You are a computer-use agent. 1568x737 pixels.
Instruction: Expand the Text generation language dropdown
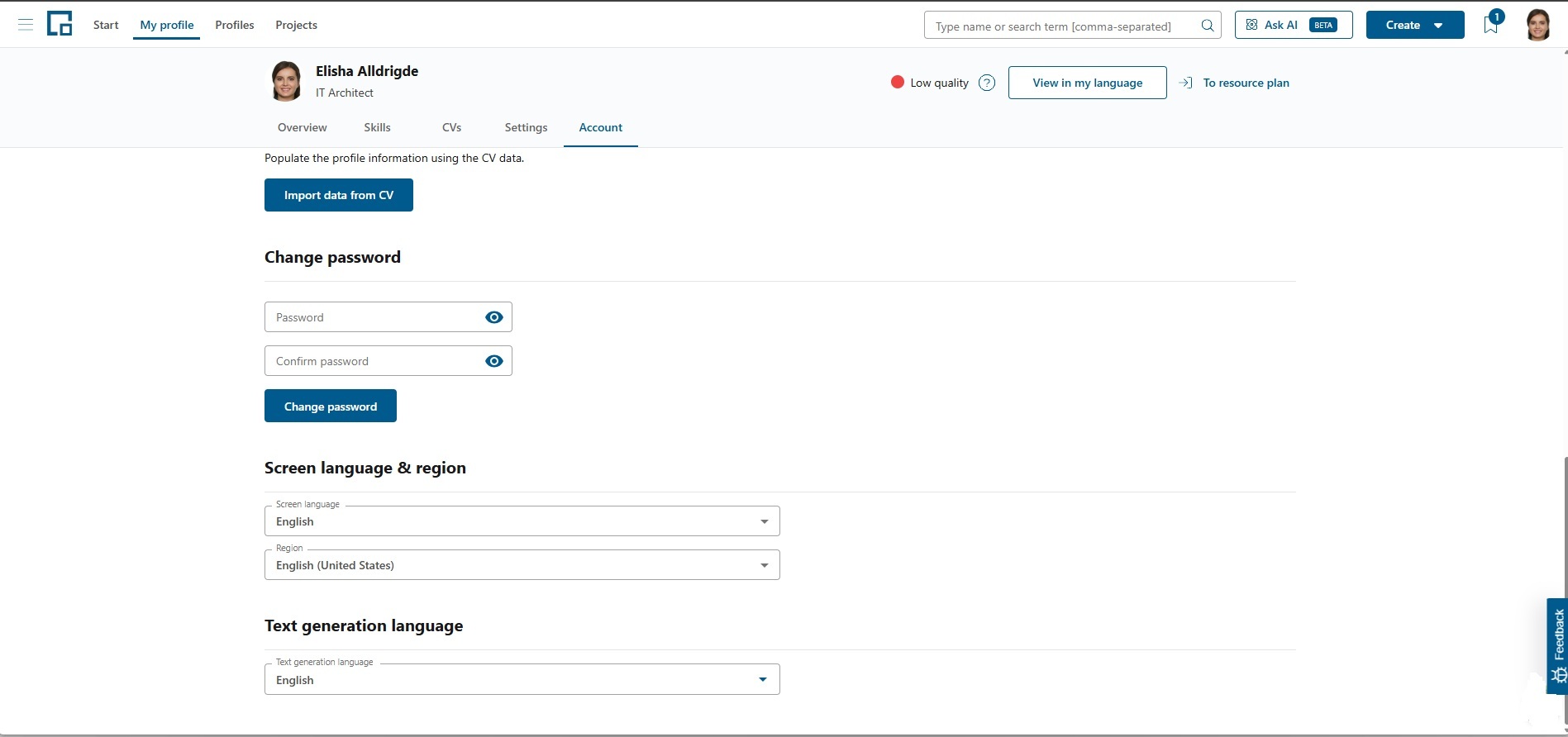(x=522, y=680)
